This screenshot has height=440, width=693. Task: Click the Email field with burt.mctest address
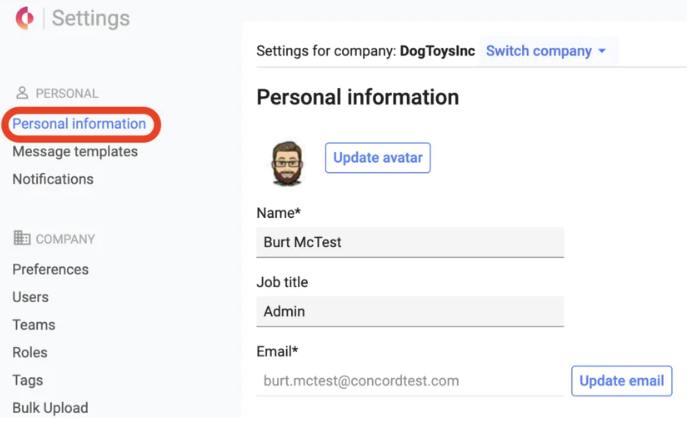click(410, 380)
